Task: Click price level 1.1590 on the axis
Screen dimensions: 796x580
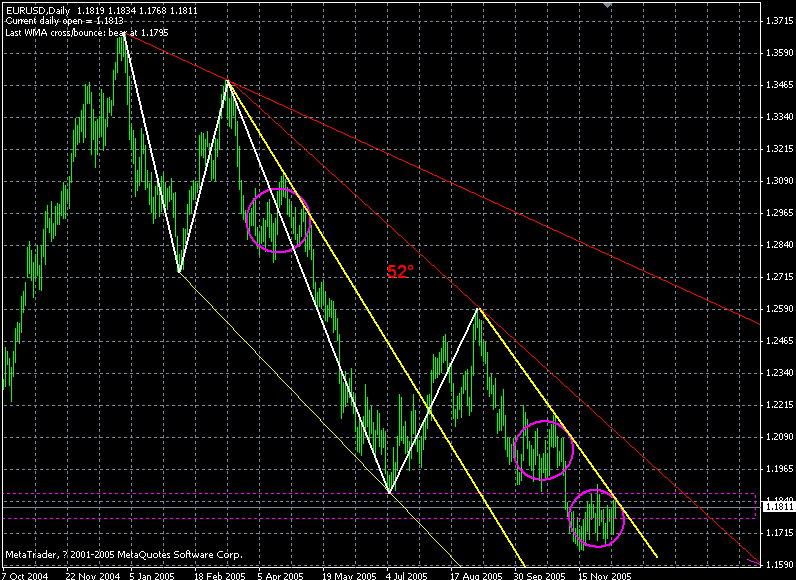Action: (779, 564)
